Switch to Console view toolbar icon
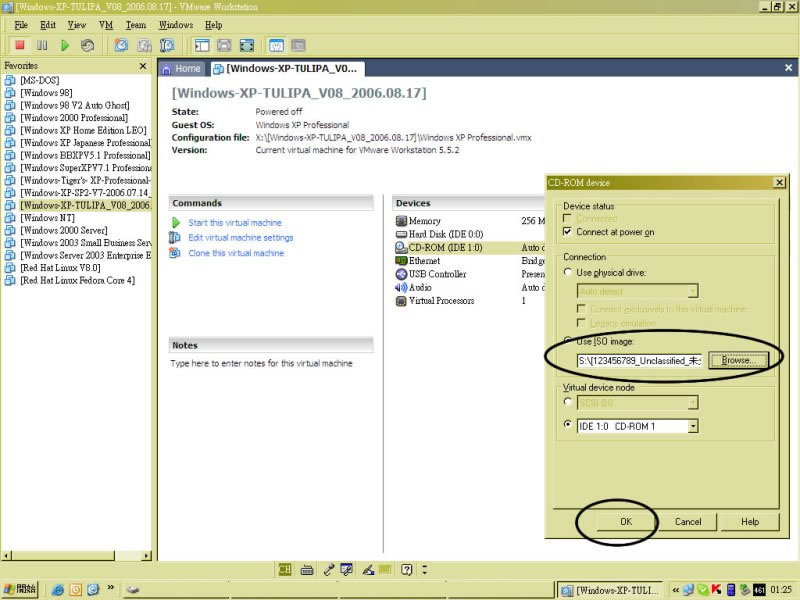800x600 pixels. 298,45
